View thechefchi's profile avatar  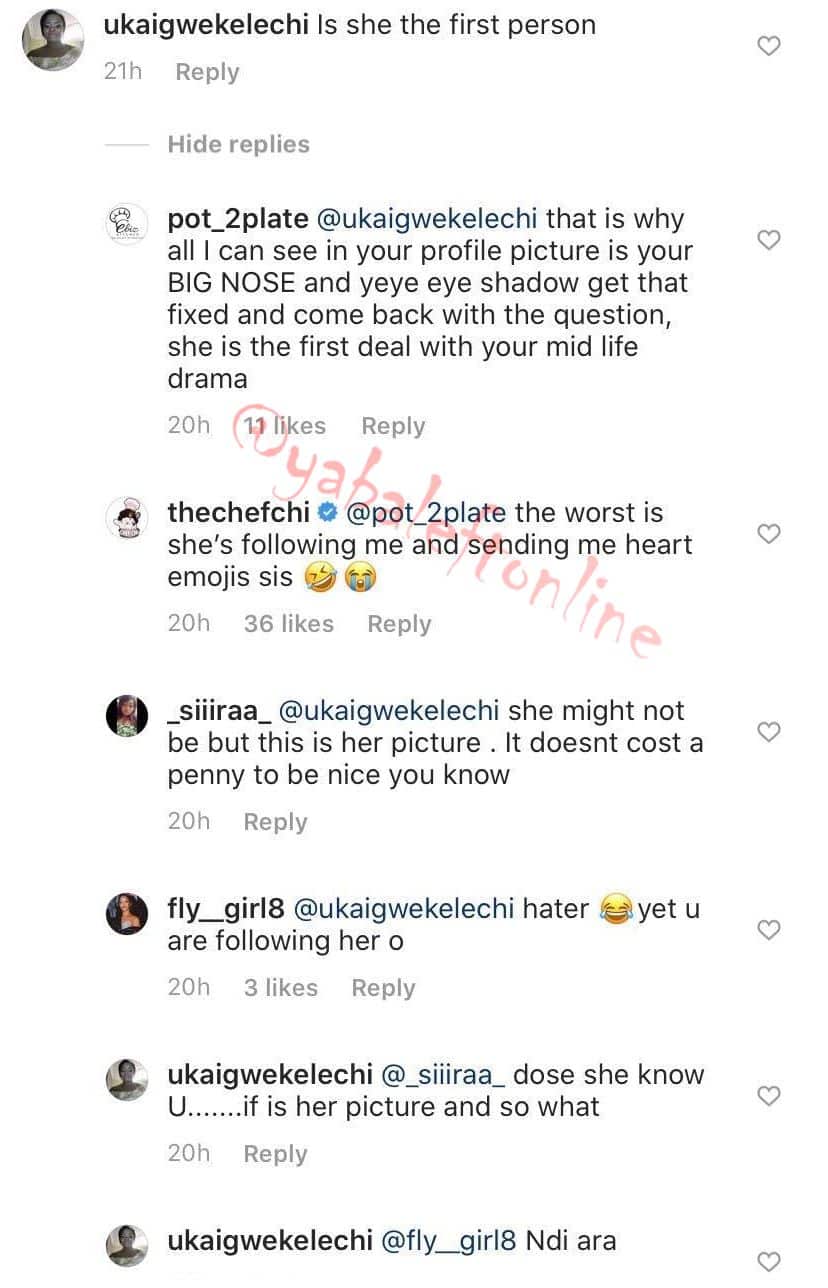tap(127, 517)
